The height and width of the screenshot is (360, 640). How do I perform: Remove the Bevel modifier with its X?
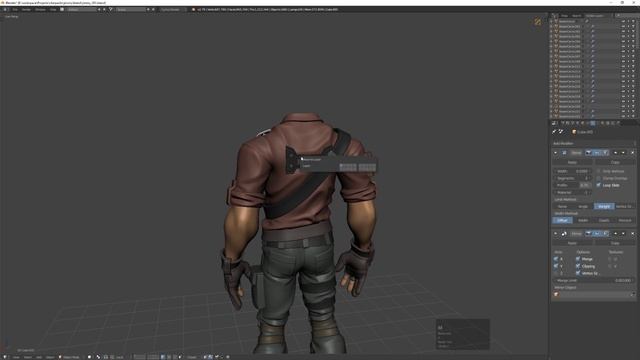click(x=633, y=153)
